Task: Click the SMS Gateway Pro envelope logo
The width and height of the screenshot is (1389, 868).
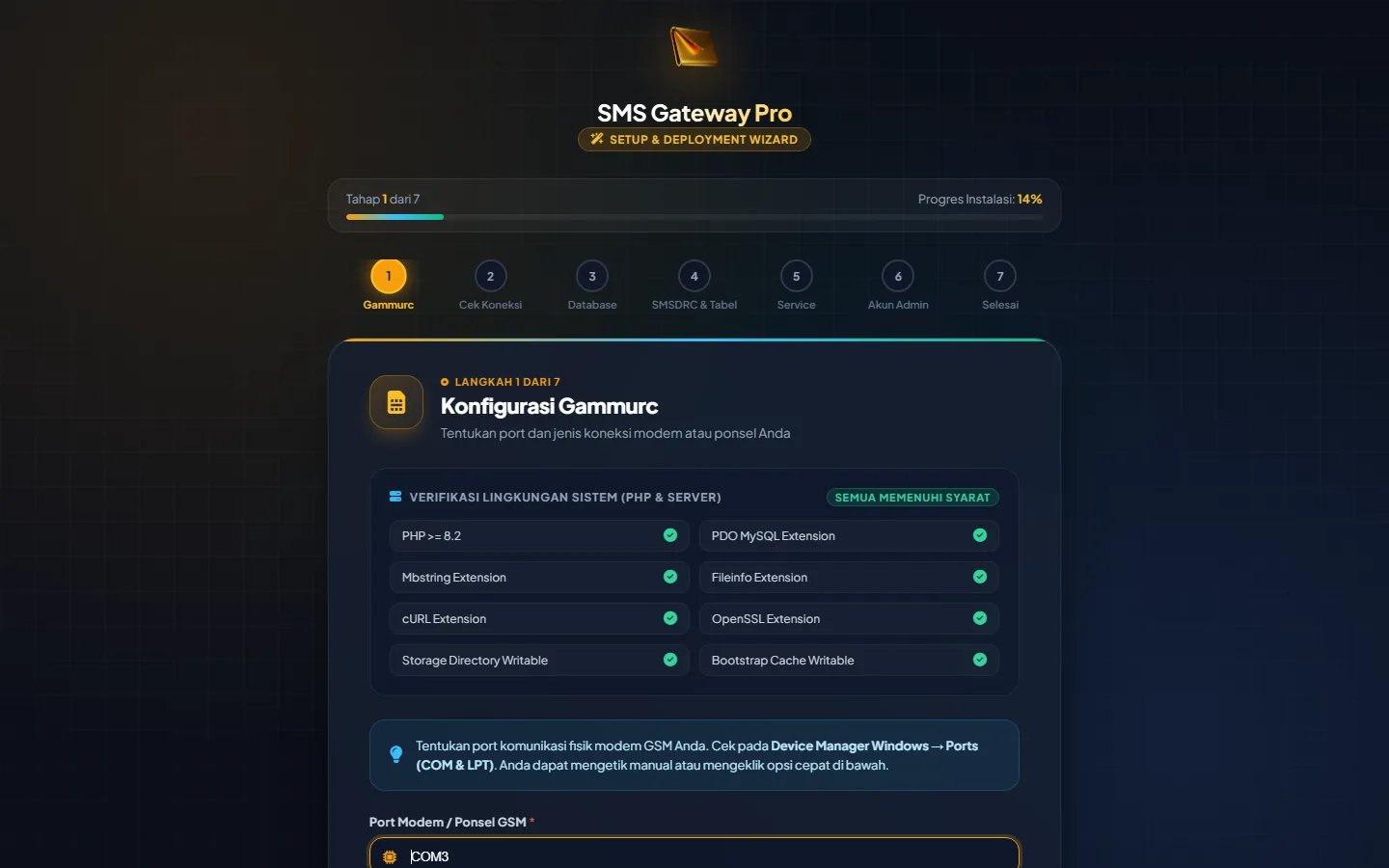Action: pyautogui.click(x=694, y=47)
